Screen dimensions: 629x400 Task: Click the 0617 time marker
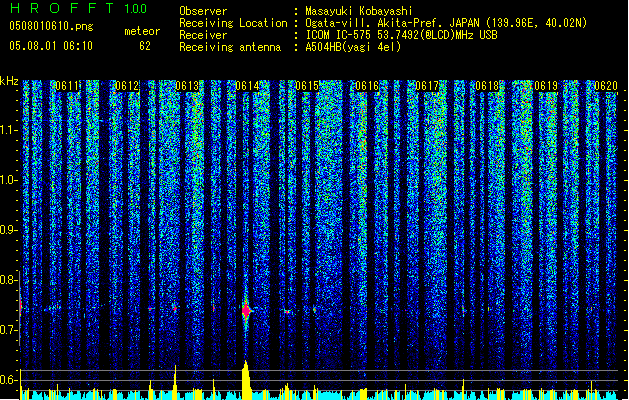point(427,86)
